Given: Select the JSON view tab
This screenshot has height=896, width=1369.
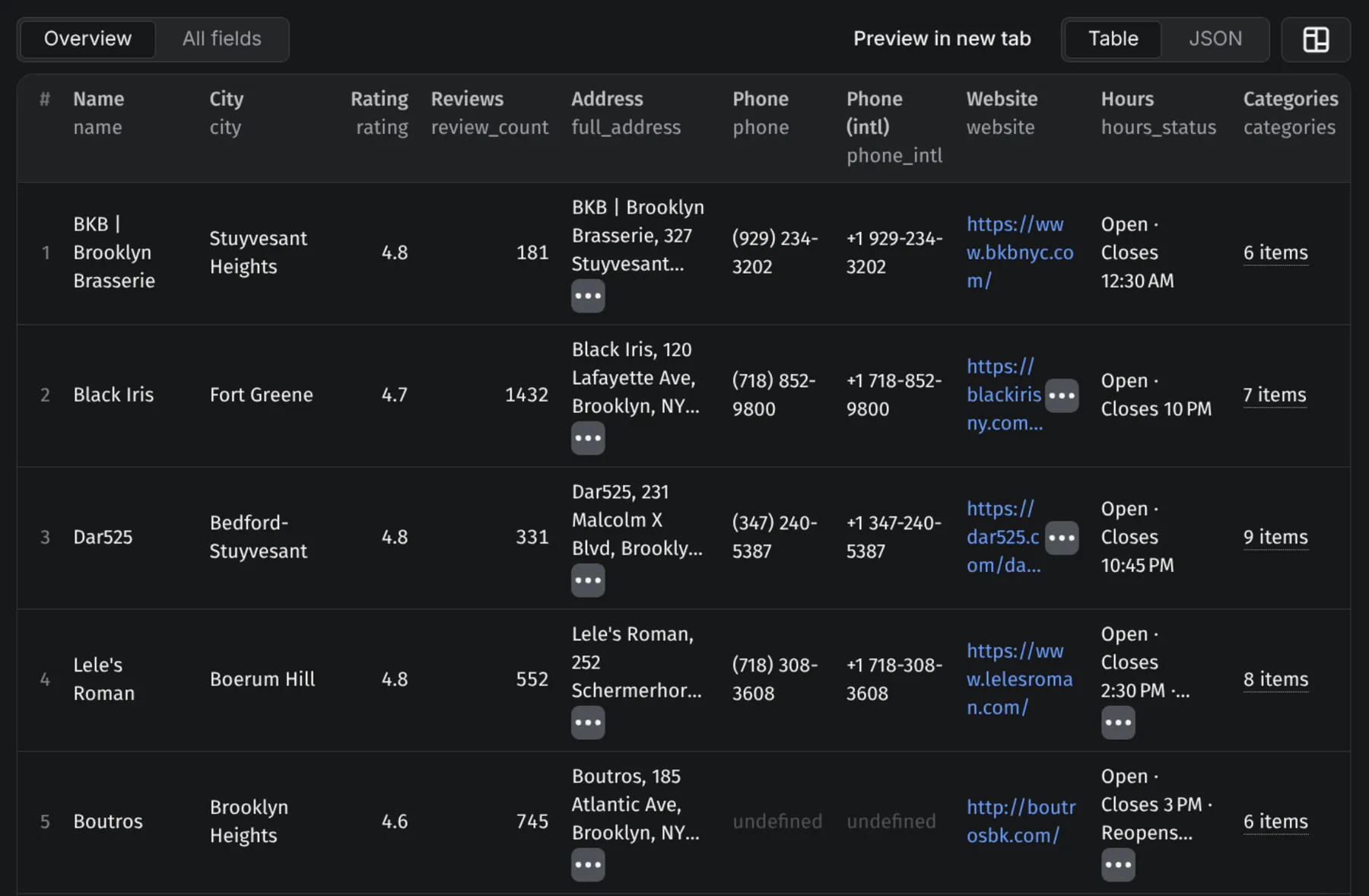Looking at the screenshot, I should pyautogui.click(x=1215, y=39).
